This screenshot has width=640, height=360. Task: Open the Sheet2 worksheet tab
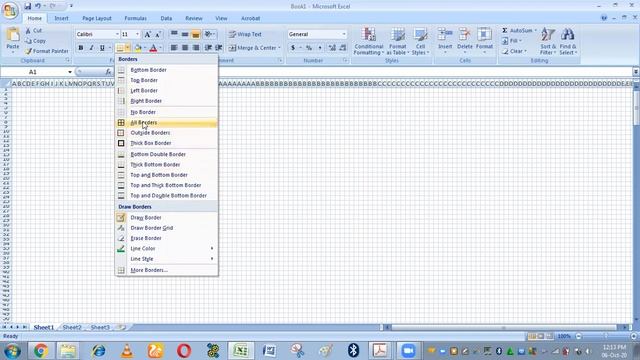click(72, 327)
